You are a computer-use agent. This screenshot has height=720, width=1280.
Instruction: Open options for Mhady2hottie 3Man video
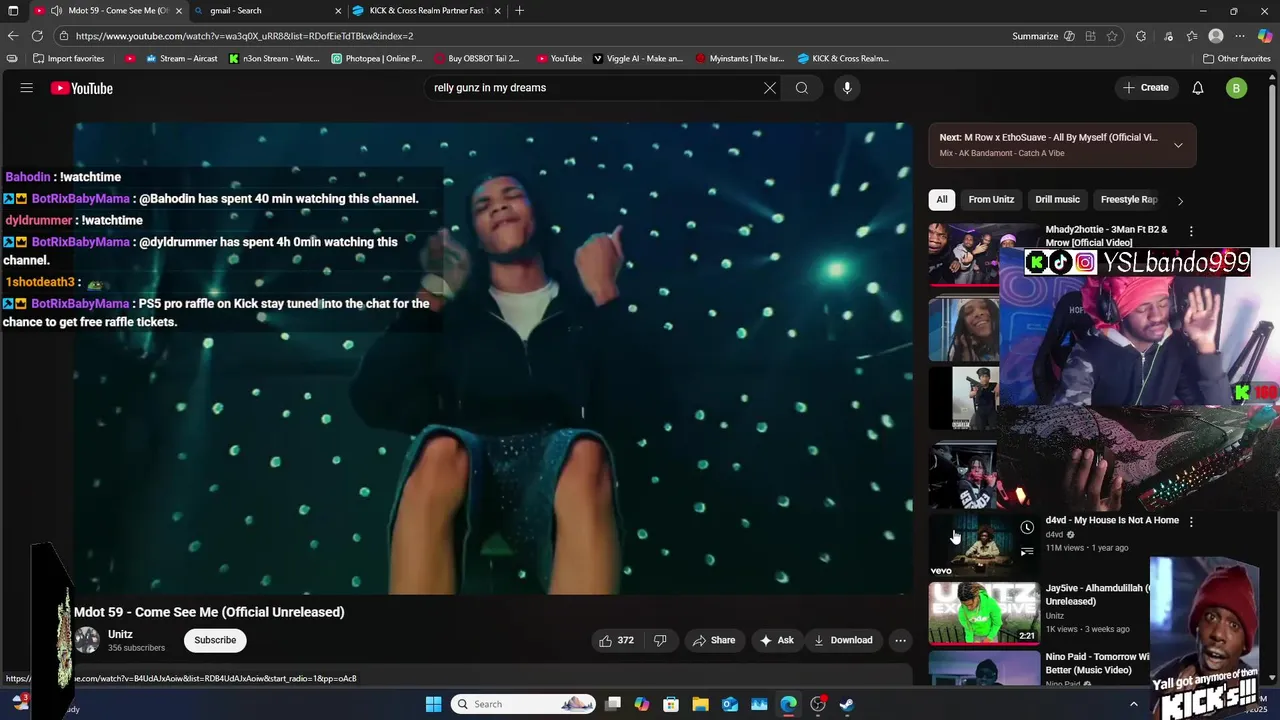pos(1191,231)
